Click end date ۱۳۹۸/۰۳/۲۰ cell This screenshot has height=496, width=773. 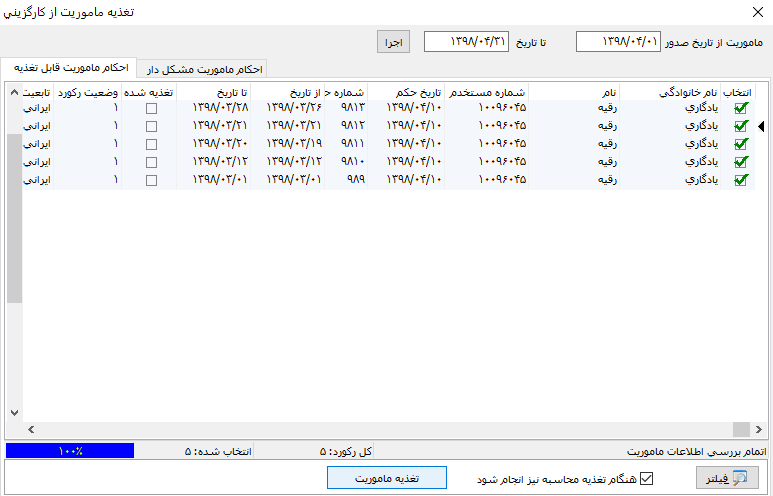213,144
